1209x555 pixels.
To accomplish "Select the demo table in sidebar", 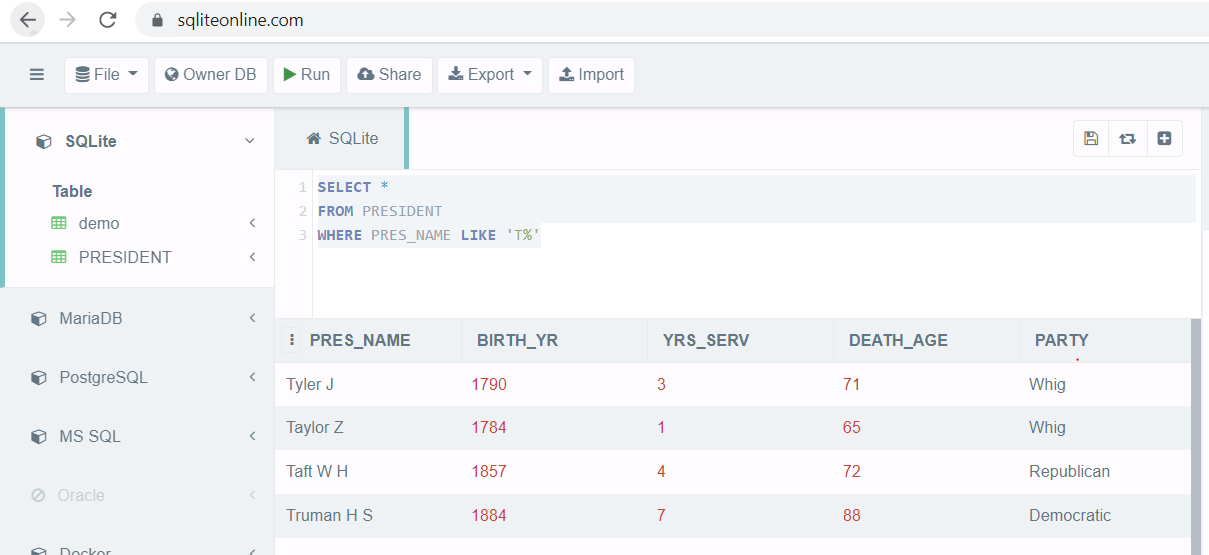I will (99, 223).
